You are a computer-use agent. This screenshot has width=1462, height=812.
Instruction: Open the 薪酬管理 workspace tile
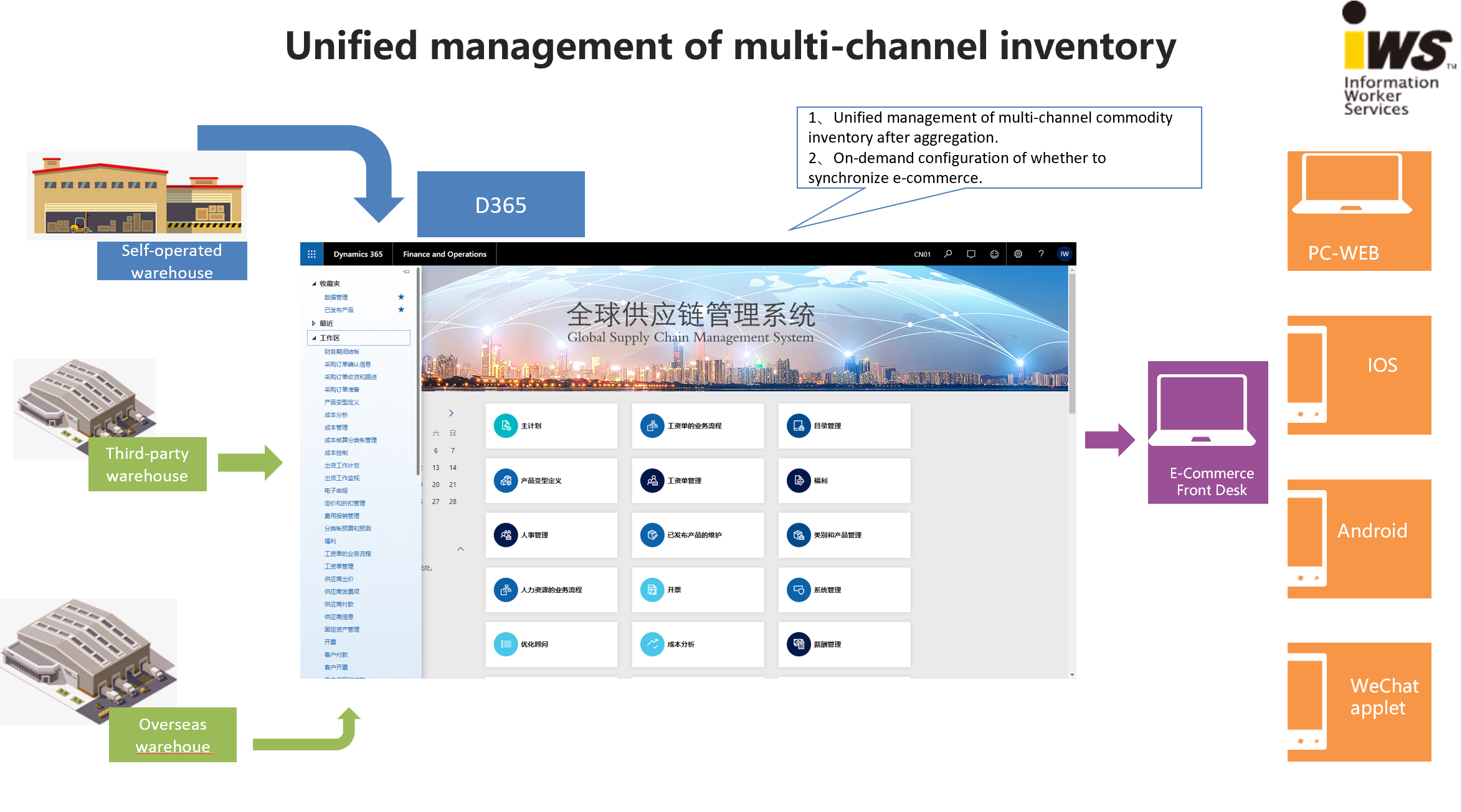pos(844,644)
